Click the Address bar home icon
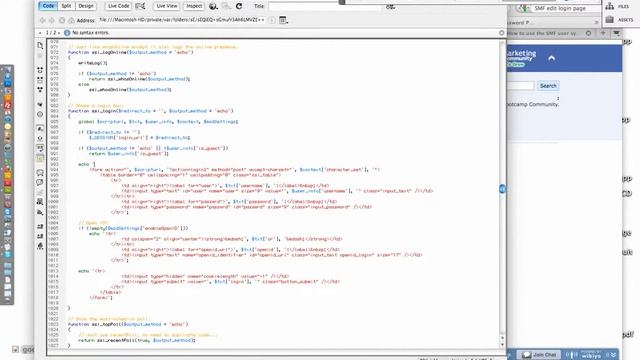Viewport: 640px width, 360px height. [71, 20]
